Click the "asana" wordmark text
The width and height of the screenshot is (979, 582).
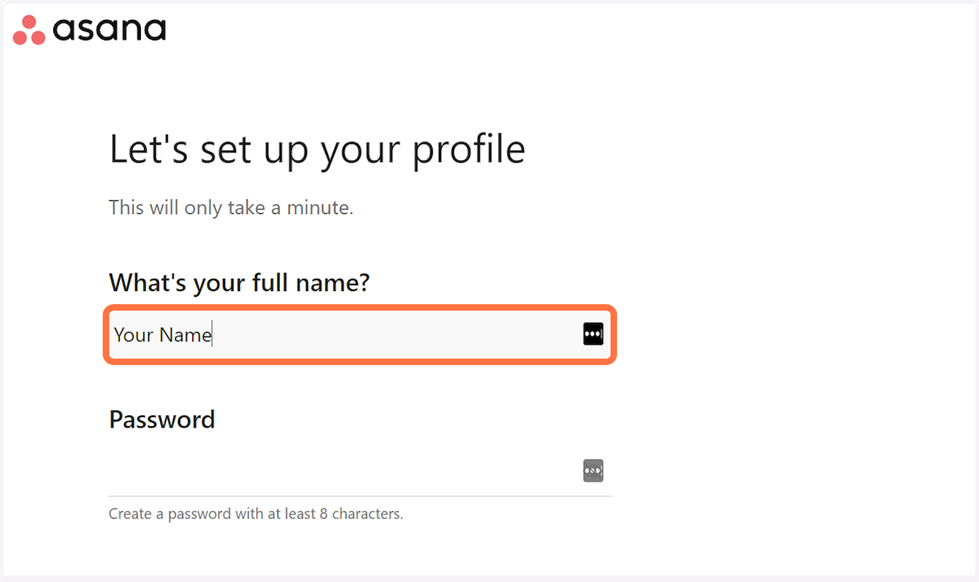point(109,29)
